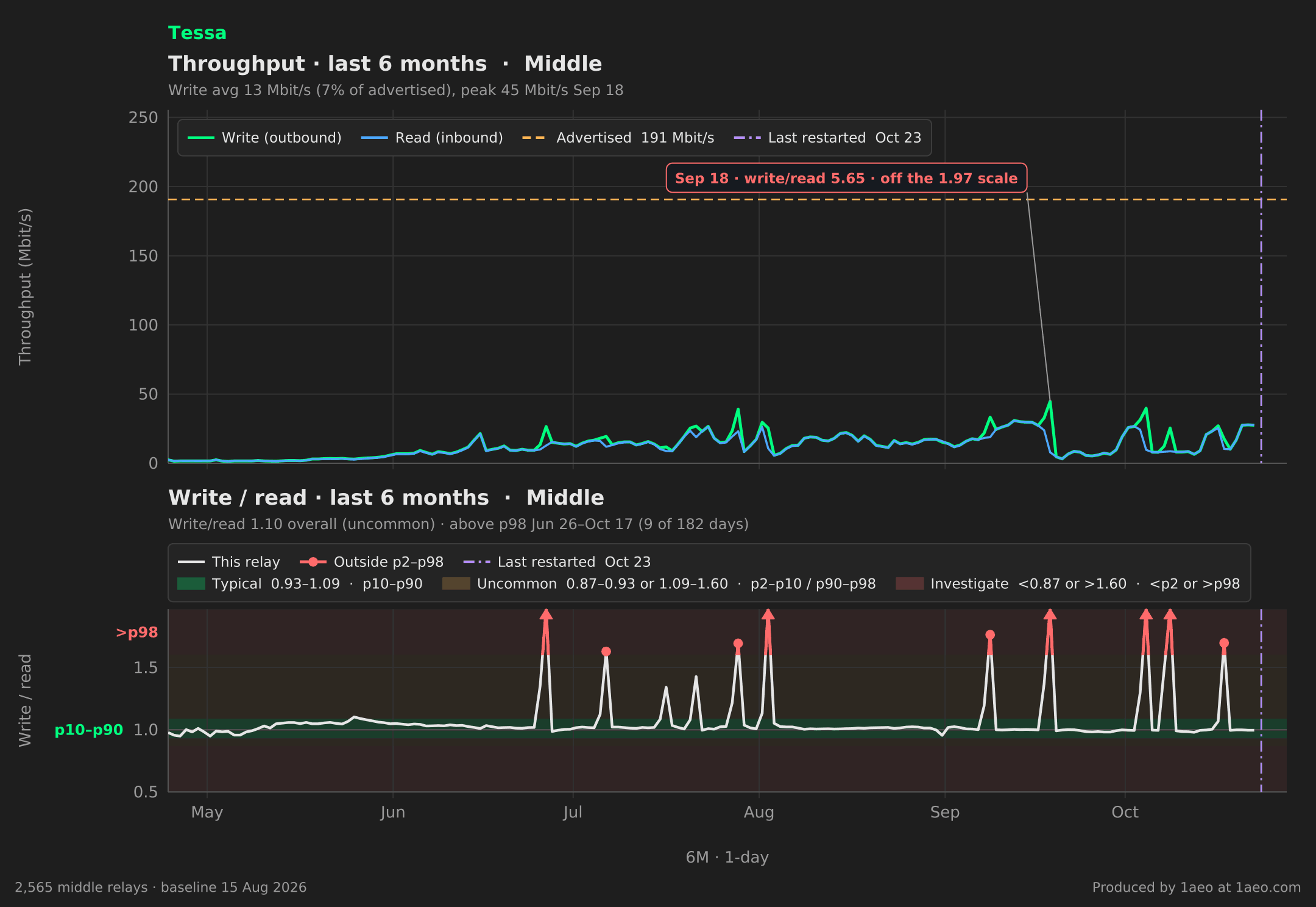1316x907 pixels.
Task: Click the Write / read · last 6 months title
Action: tap(386, 498)
